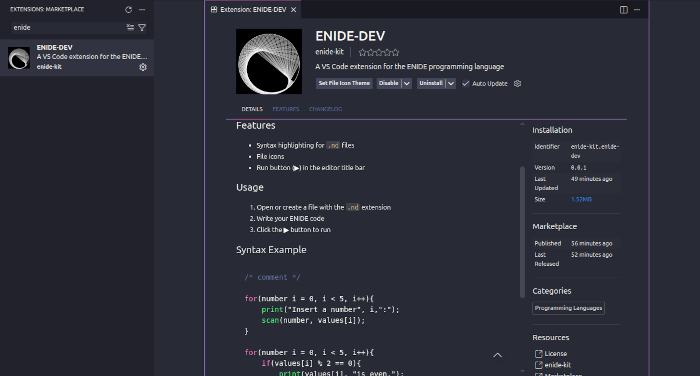Activate the Extension: ENIDE-DEV editor tab
The width and height of the screenshot is (700, 376).
(253, 9)
